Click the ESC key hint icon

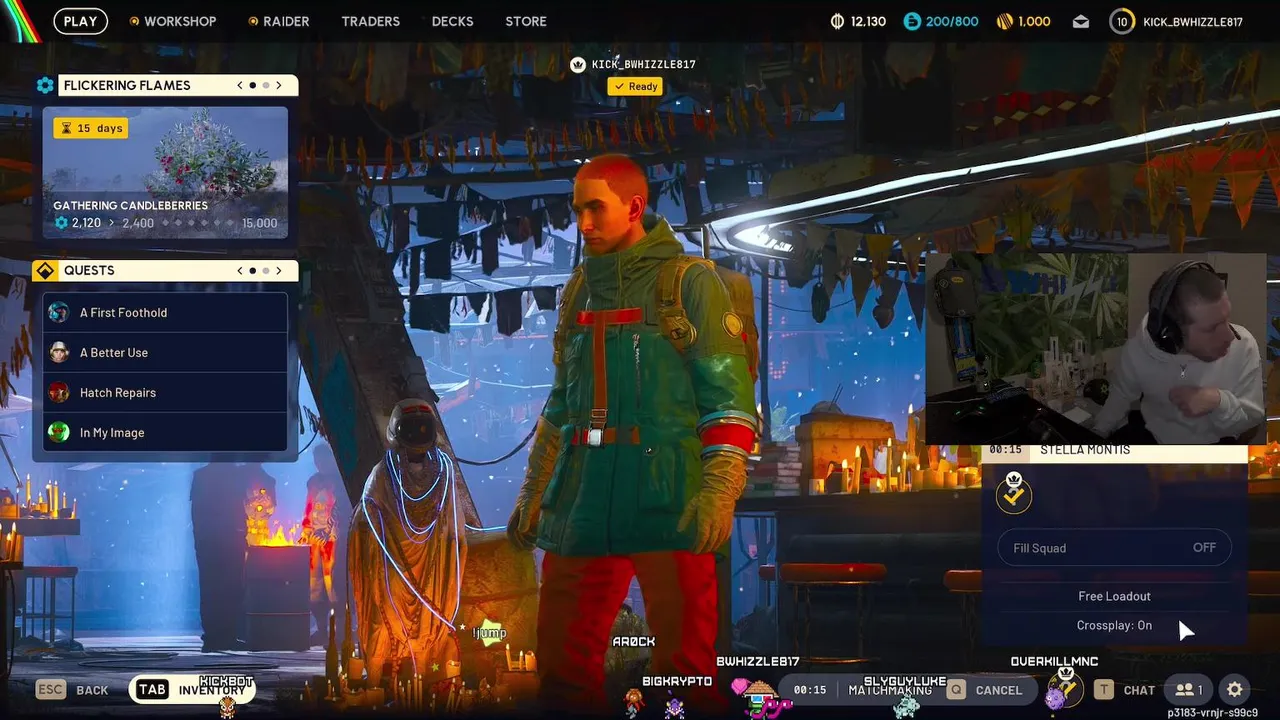(x=50, y=690)
